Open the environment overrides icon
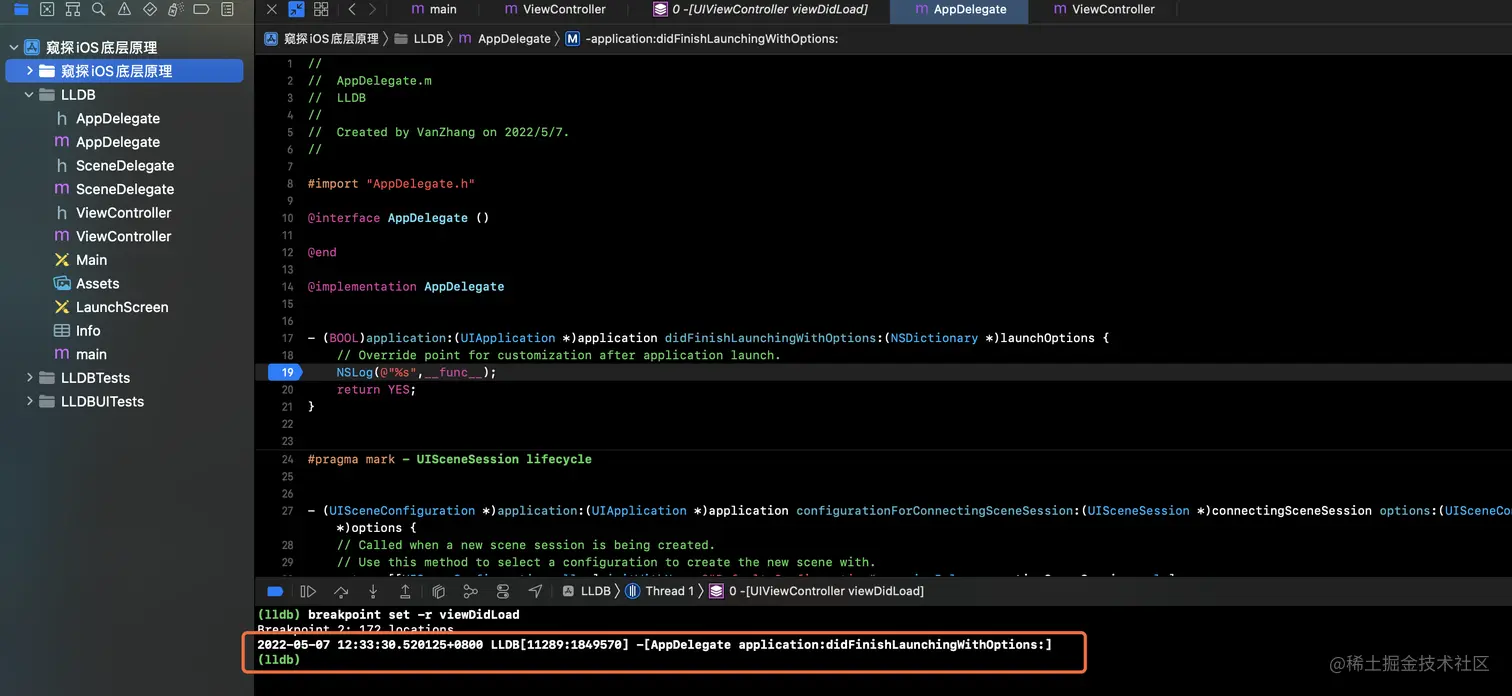The image size is (1512, 696). (x=503, y=591)
